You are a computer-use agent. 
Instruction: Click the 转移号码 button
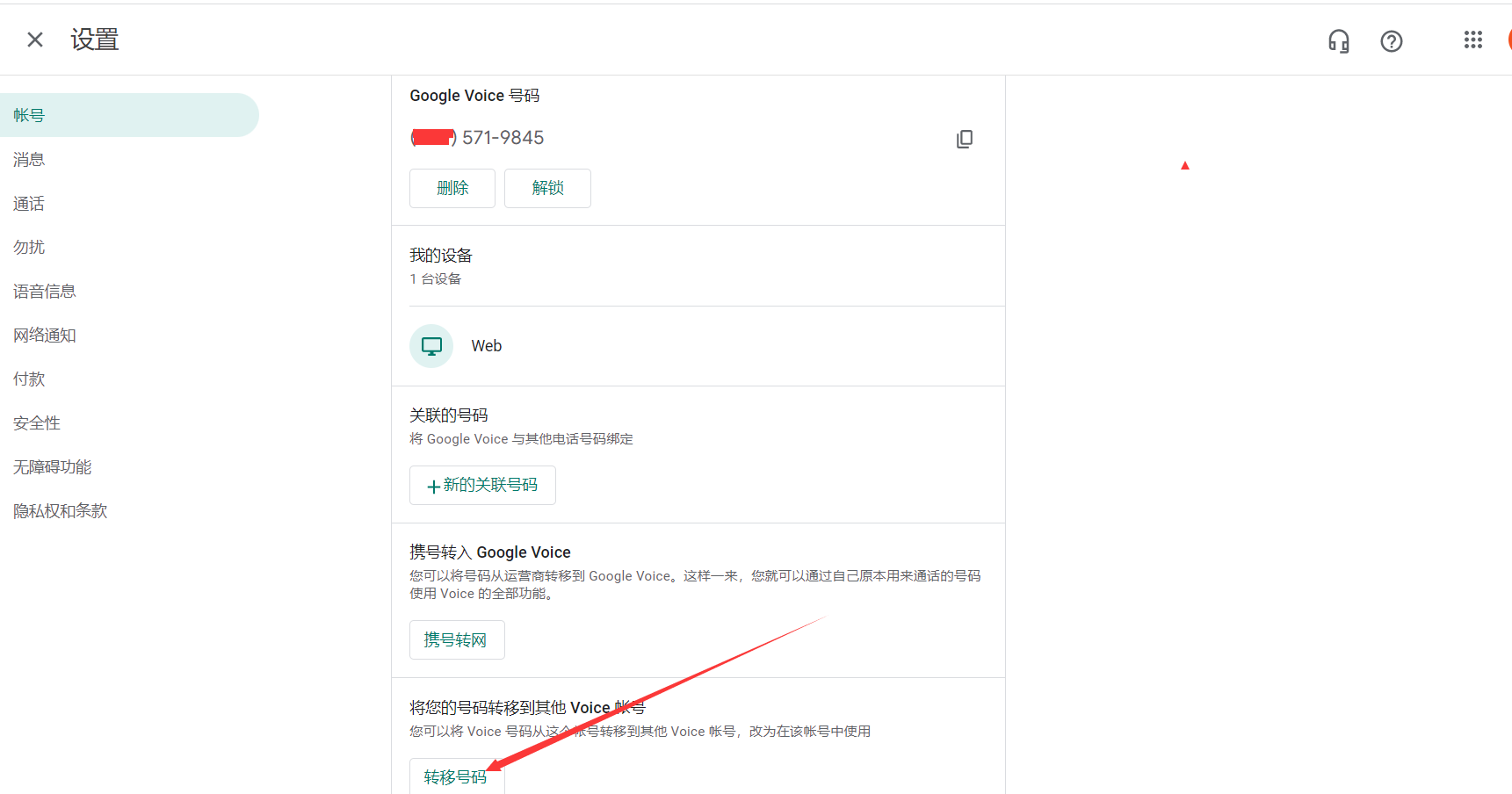[x=457, y=776]
